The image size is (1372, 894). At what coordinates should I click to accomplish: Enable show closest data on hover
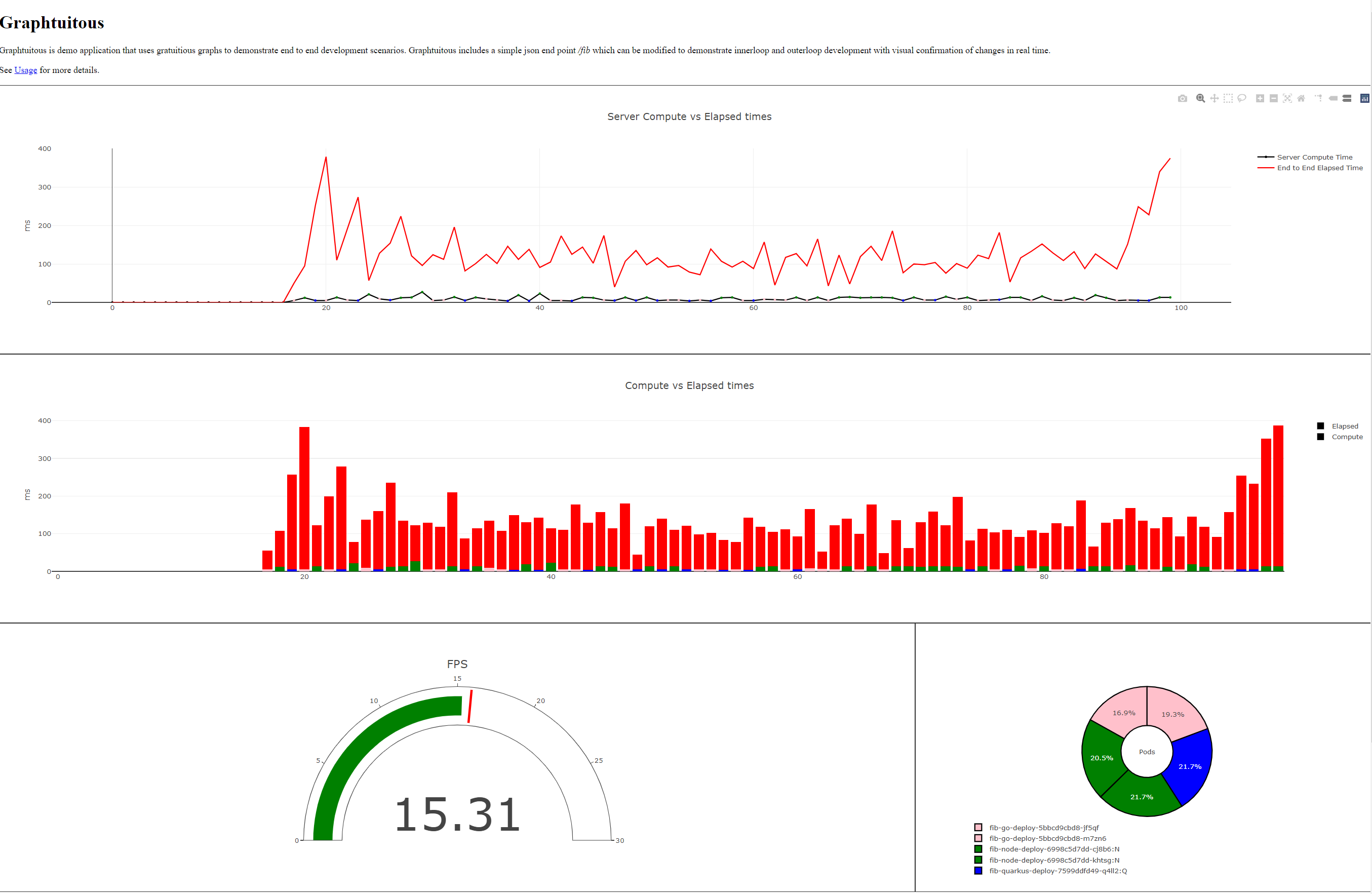click(1333, 99)
